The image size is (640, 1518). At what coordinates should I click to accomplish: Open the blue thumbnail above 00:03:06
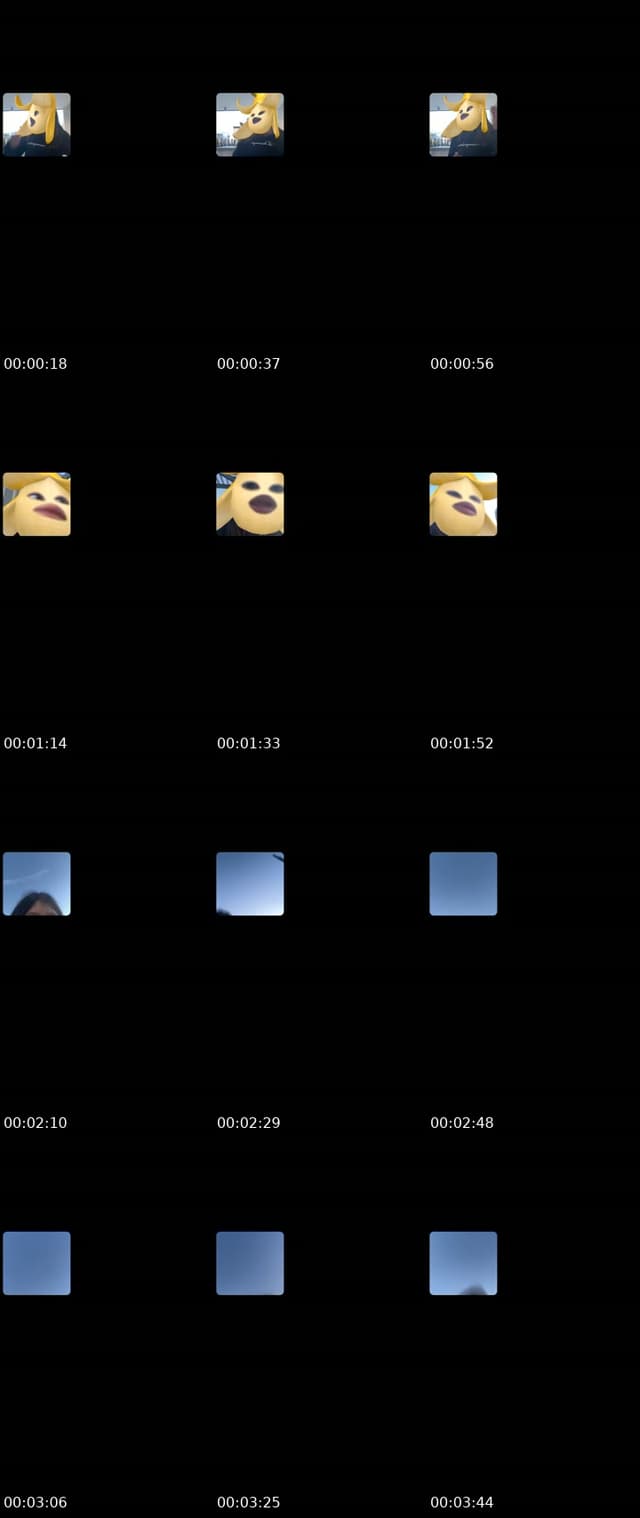(37, 1263)
